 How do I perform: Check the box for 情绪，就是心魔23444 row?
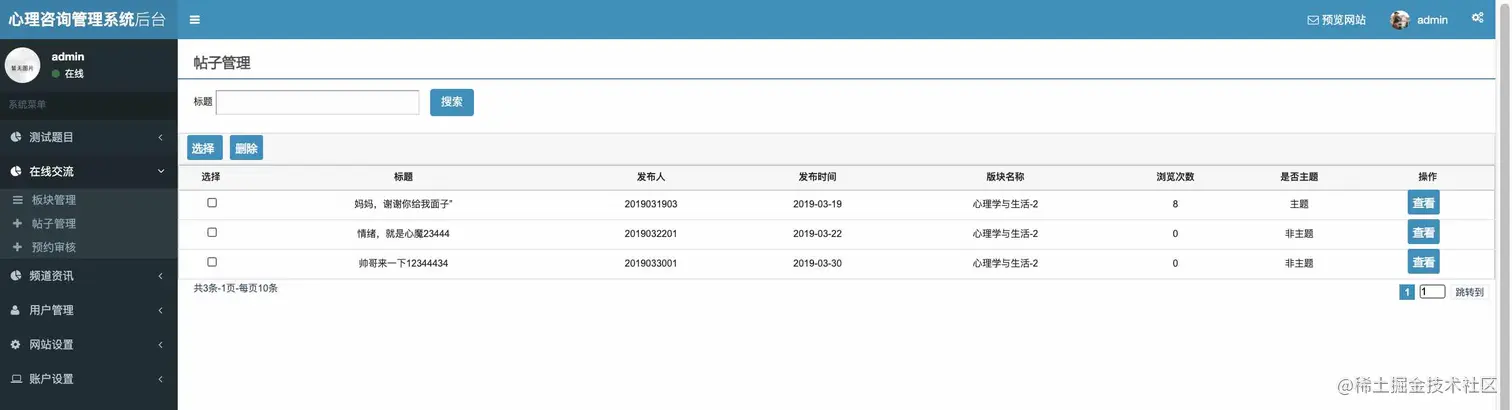211,232
